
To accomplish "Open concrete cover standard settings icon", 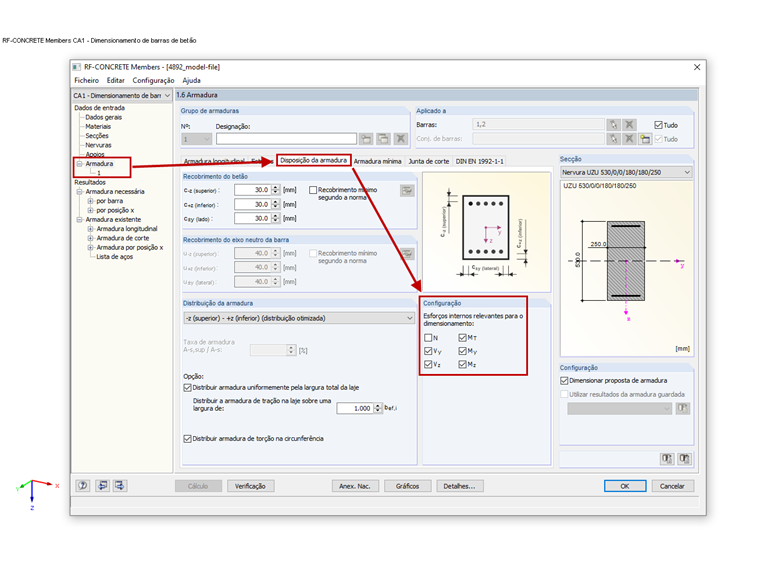I will coord(407,190).
